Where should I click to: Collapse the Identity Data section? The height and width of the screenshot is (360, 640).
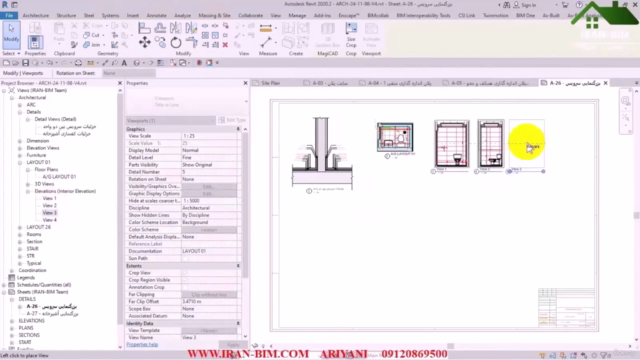(x=238, y=323)
